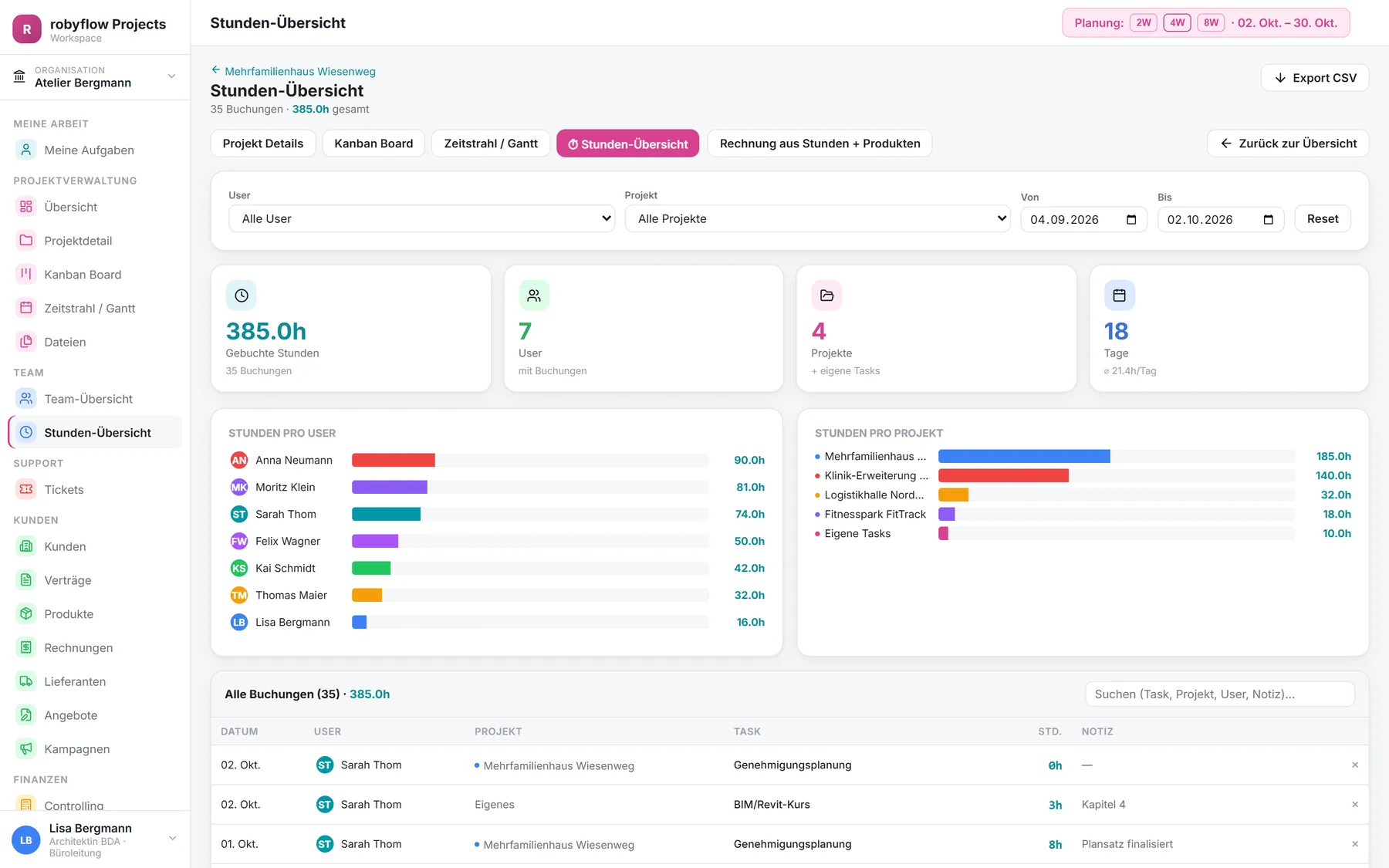This screenshot has width=1389, height=868.
Task: Click the Reset filter button
Action: click(1323, 218)
